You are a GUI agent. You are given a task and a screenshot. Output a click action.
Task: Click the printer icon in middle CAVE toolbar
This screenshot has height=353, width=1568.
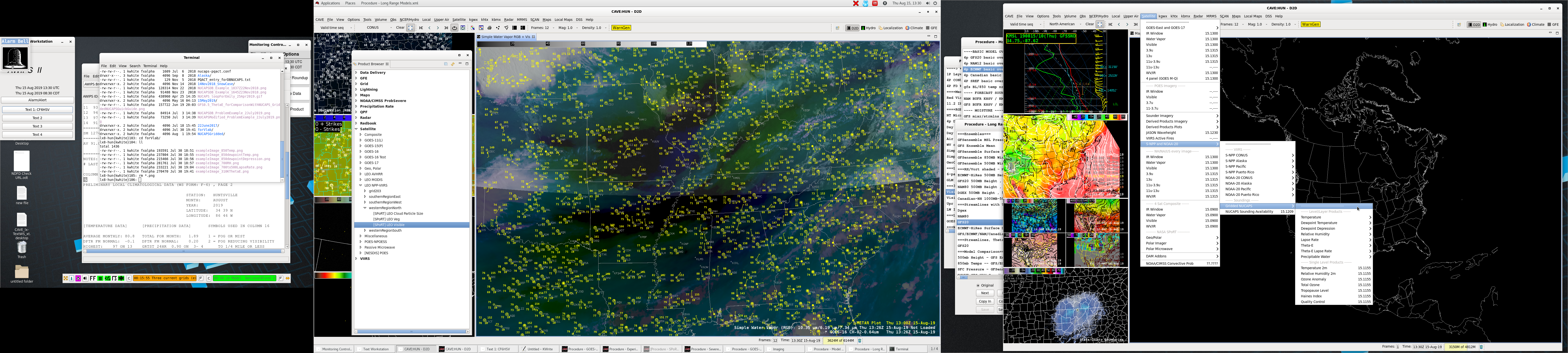pos(490,27)
